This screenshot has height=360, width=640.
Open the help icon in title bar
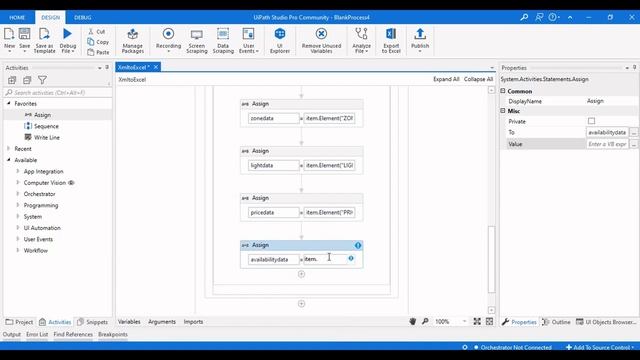553,17
